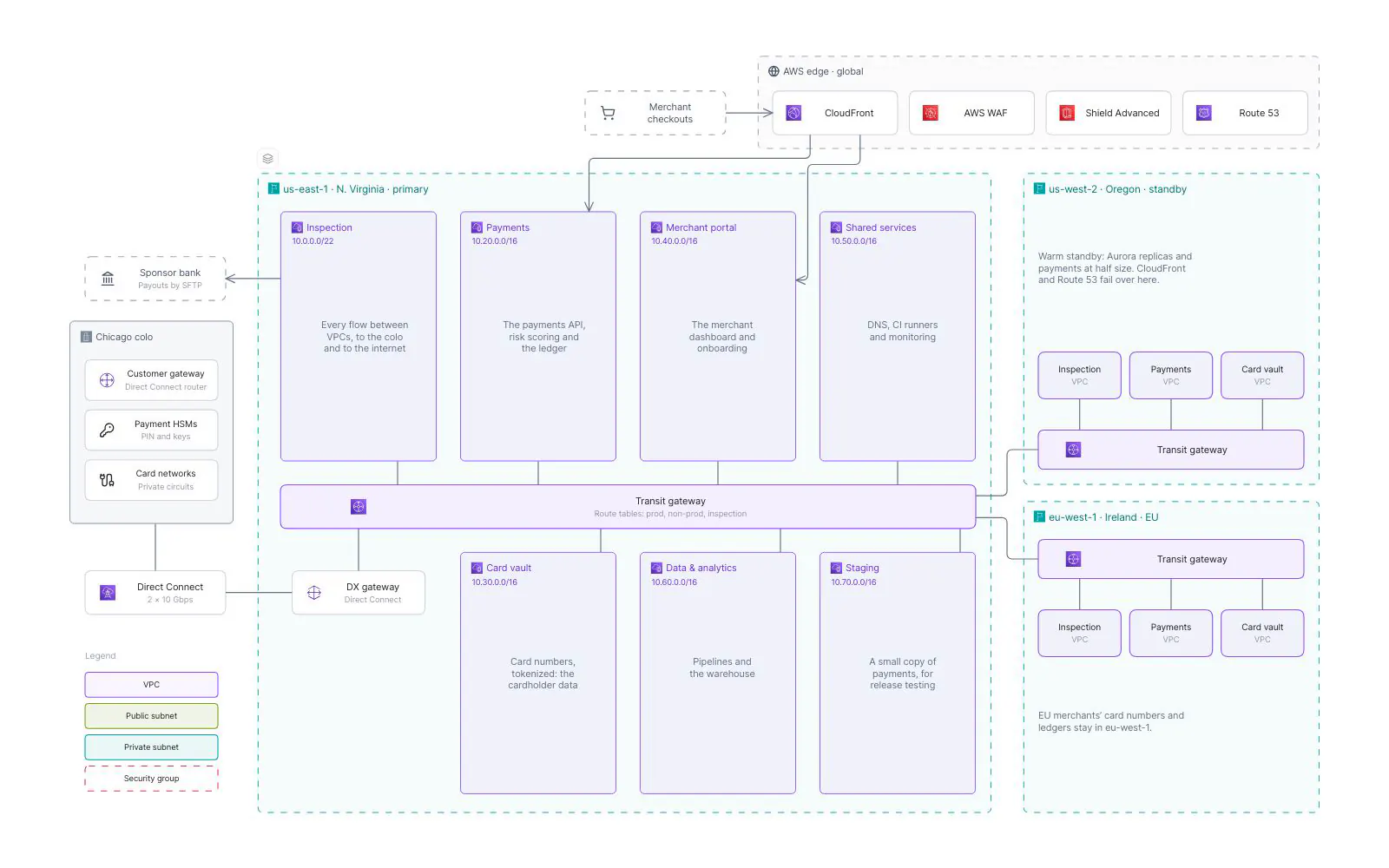Viewport: 1389px width, 868px height.
Task: Click the AWS edge globe icon
Action: point(773,71)
